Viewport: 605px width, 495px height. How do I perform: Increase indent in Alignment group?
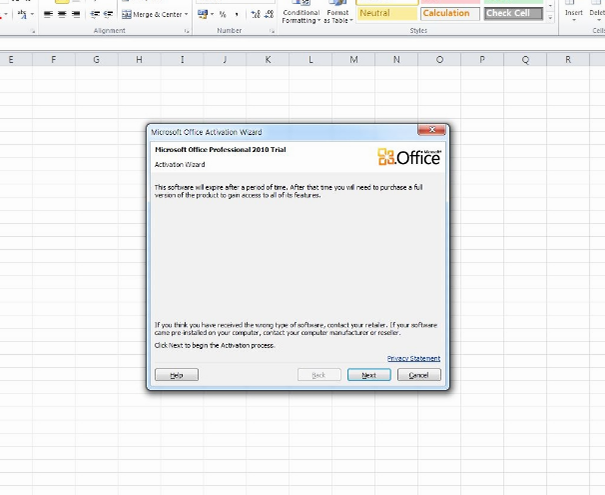(108, 14)
